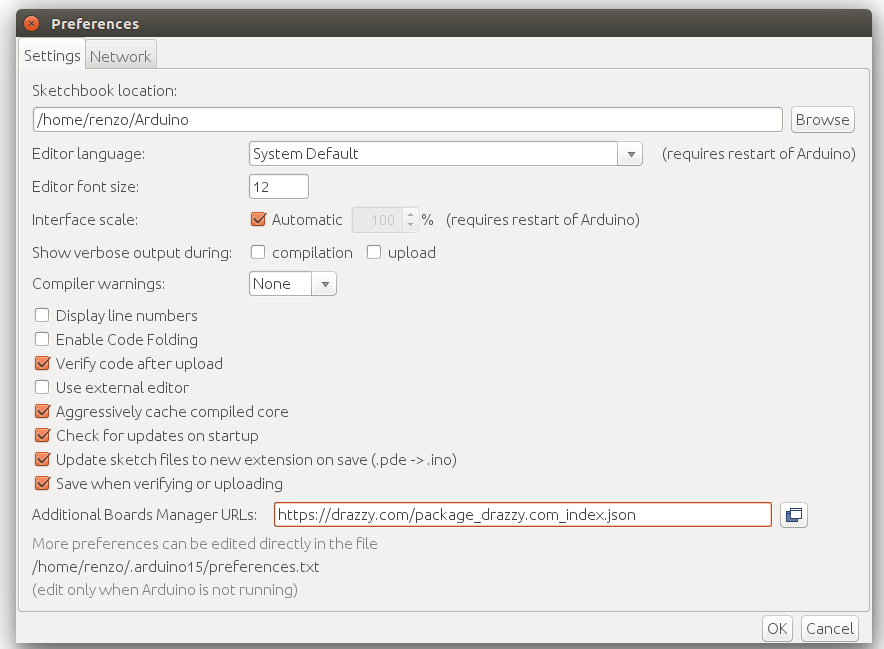
Task: Close the Preferences window
Action: click(31, 23)
